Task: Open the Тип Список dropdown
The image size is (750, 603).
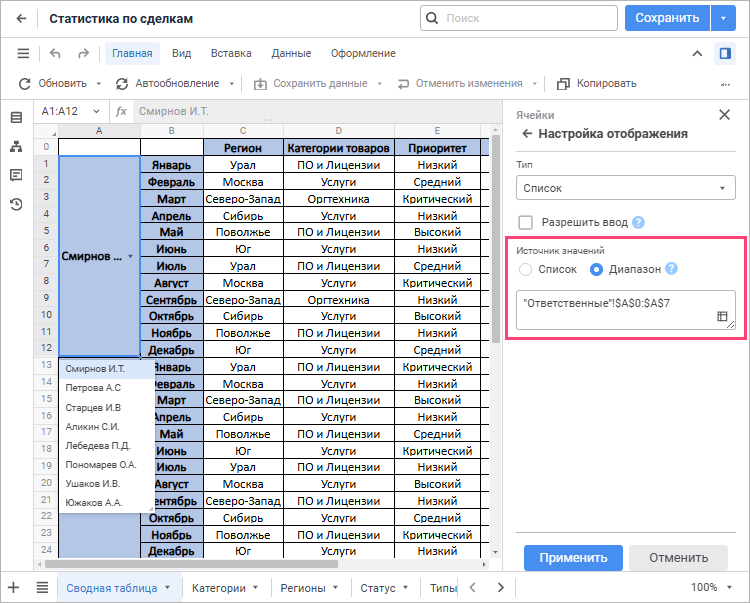Action: 626,188
